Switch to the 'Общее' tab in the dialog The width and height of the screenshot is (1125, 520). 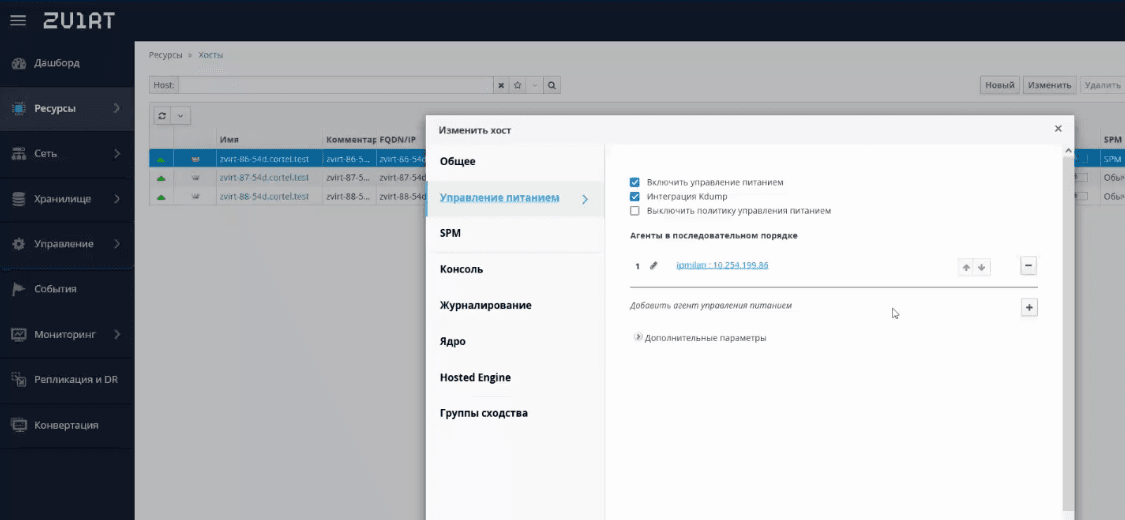(458, 161)
